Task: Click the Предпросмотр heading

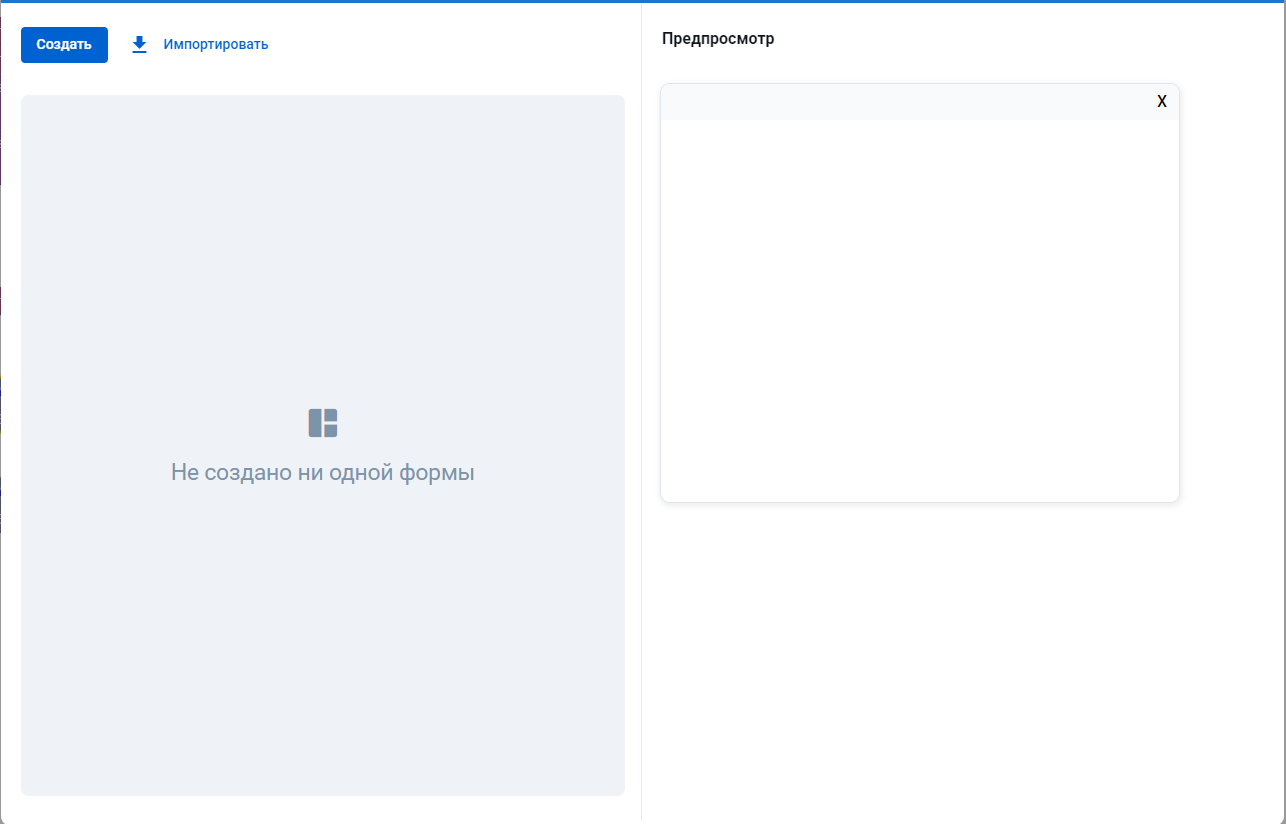Action: [718, 39]
